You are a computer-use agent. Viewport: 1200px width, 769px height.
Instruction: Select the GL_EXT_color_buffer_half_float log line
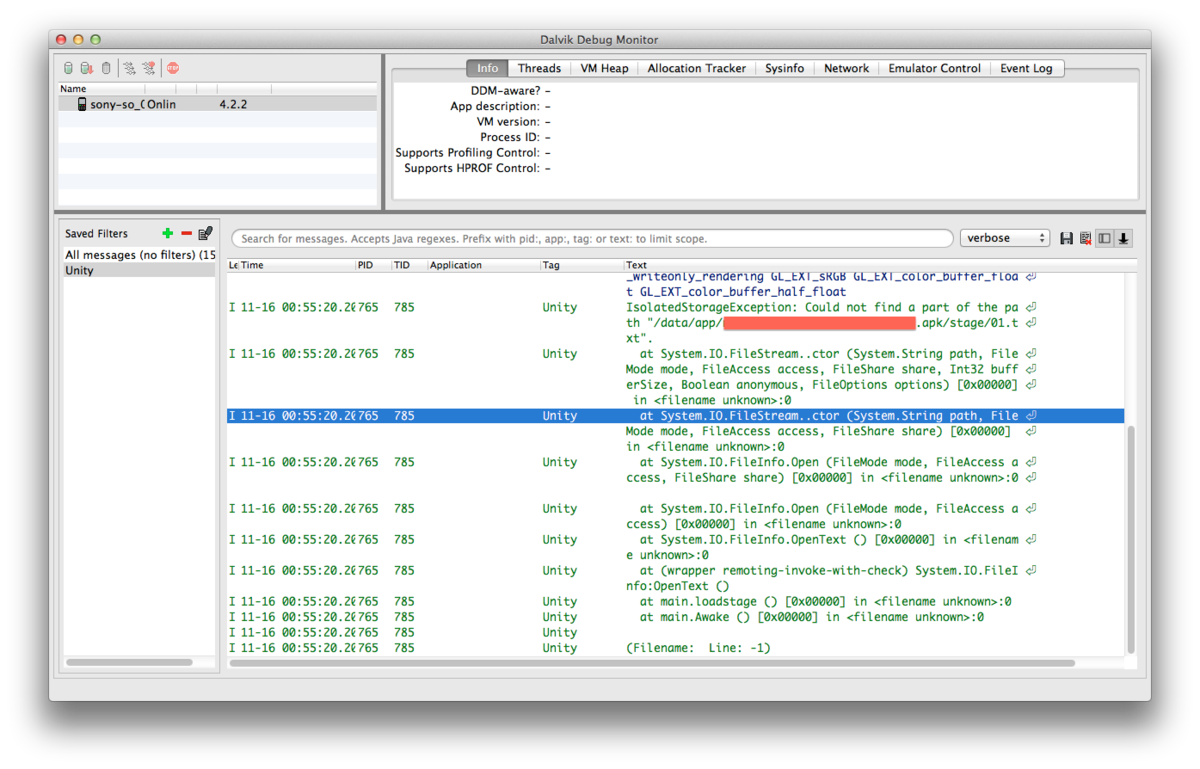[x=676, y=285]
